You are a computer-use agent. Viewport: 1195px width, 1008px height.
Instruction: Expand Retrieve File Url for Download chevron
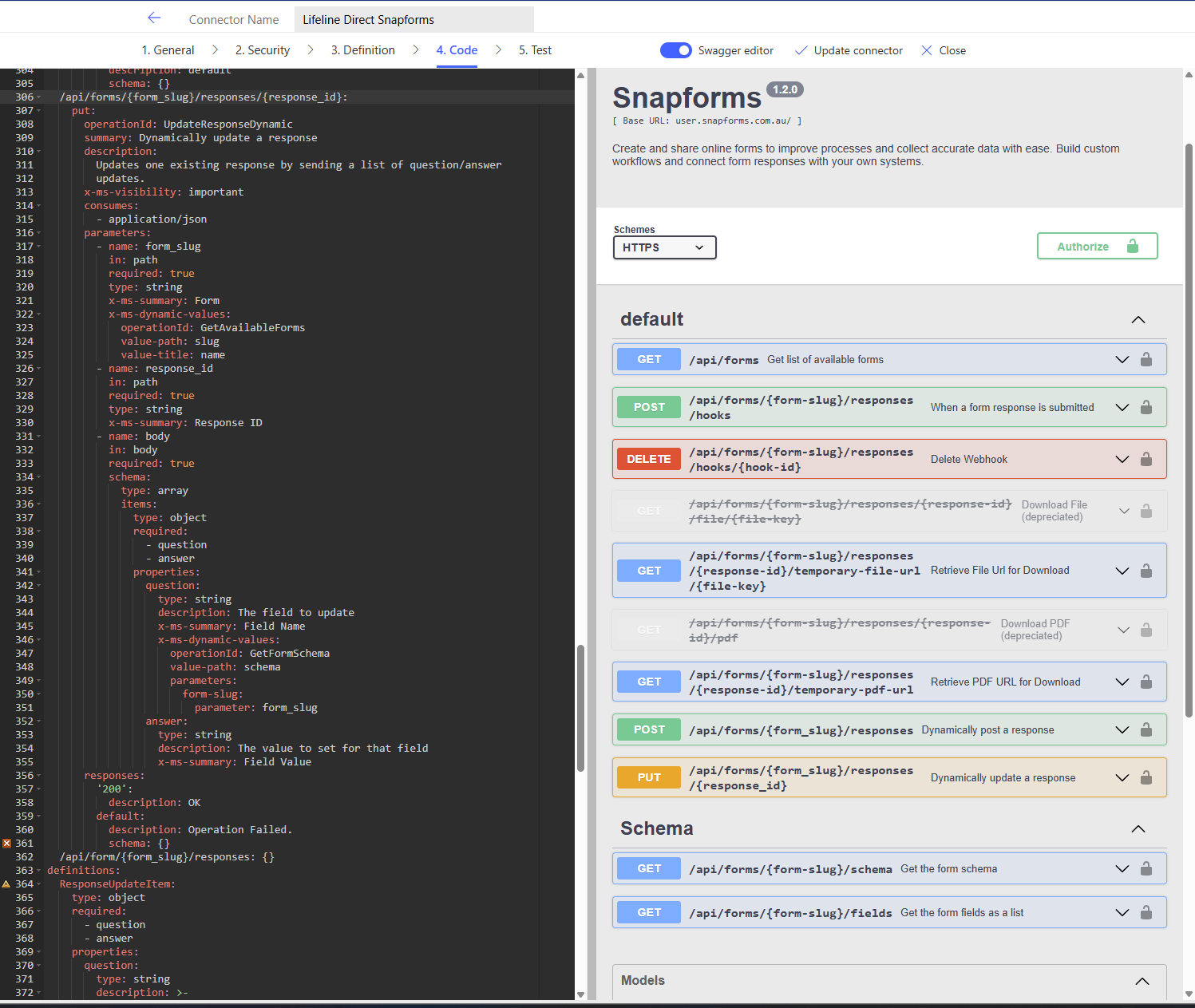(x=1122, y=571)
